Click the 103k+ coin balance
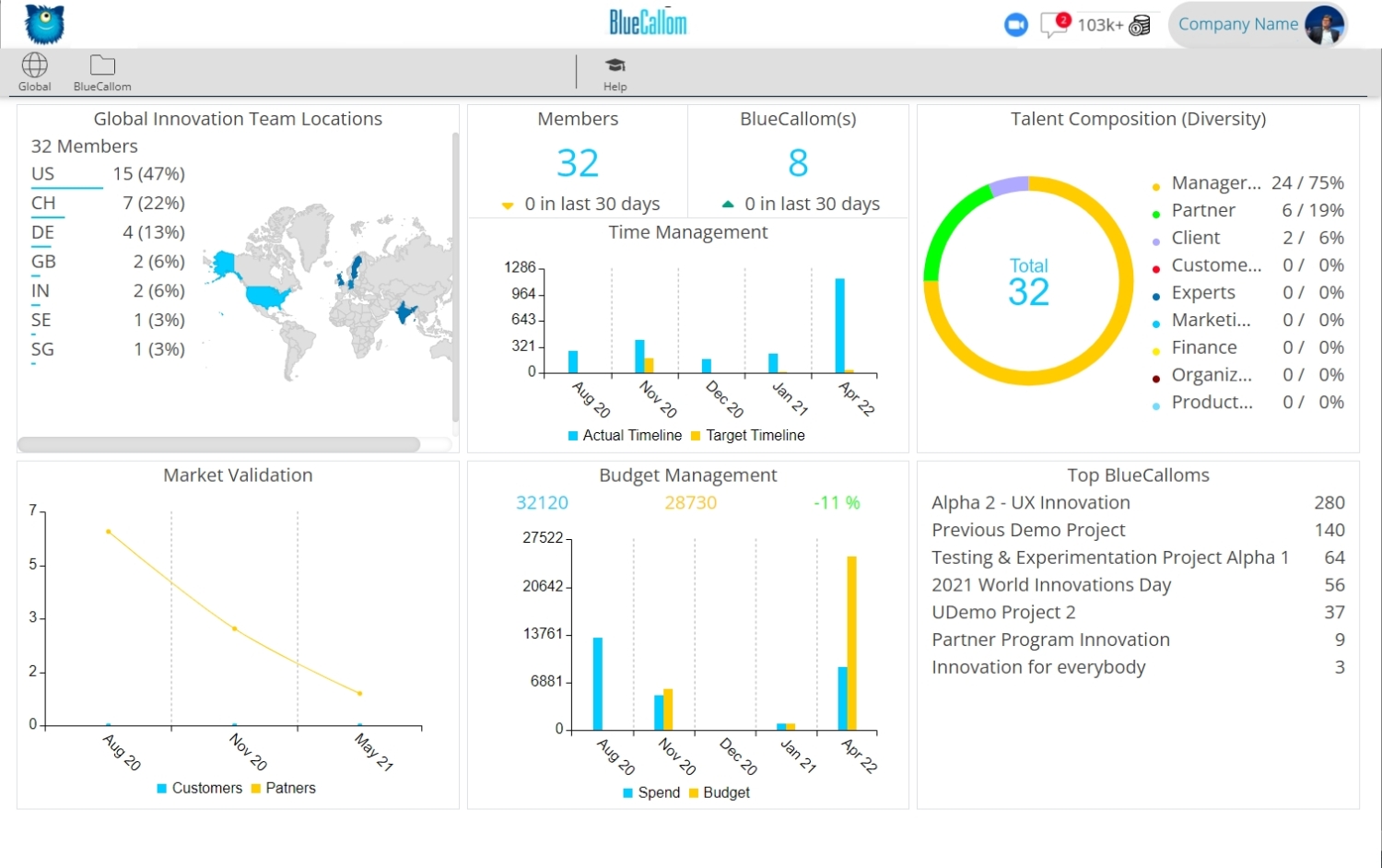The height and width of the screenshot is (868, 1382). (x=1100, y=25)
